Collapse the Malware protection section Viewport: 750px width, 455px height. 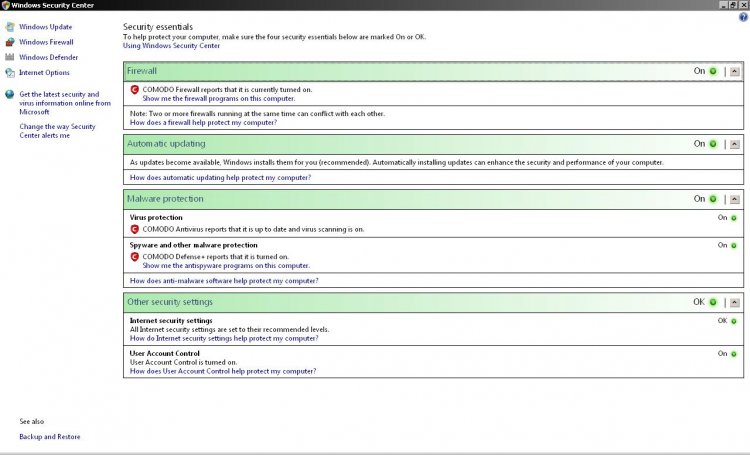735,200
